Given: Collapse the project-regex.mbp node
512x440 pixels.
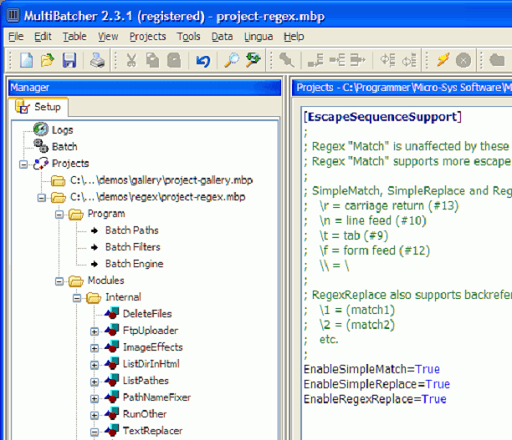Looking at the screenshot, I should click(x=41, y=198).
